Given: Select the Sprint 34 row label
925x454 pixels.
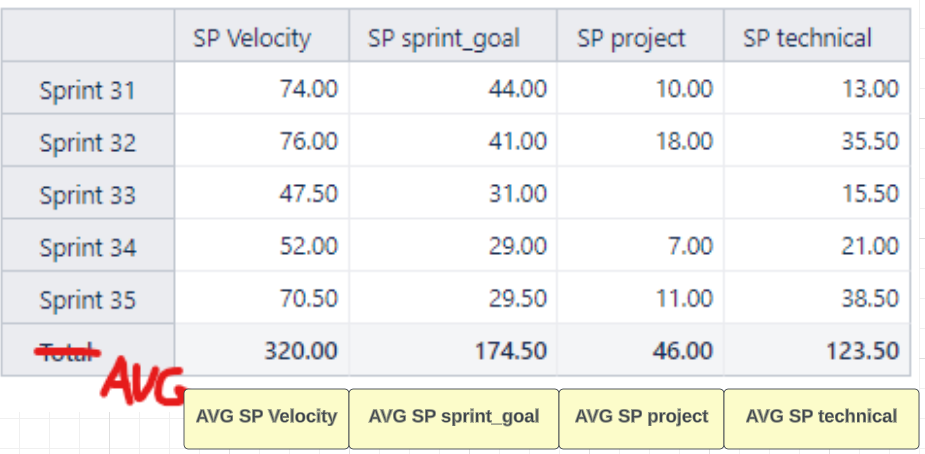Looking at the screenshot, I should (x=88, y=246).
